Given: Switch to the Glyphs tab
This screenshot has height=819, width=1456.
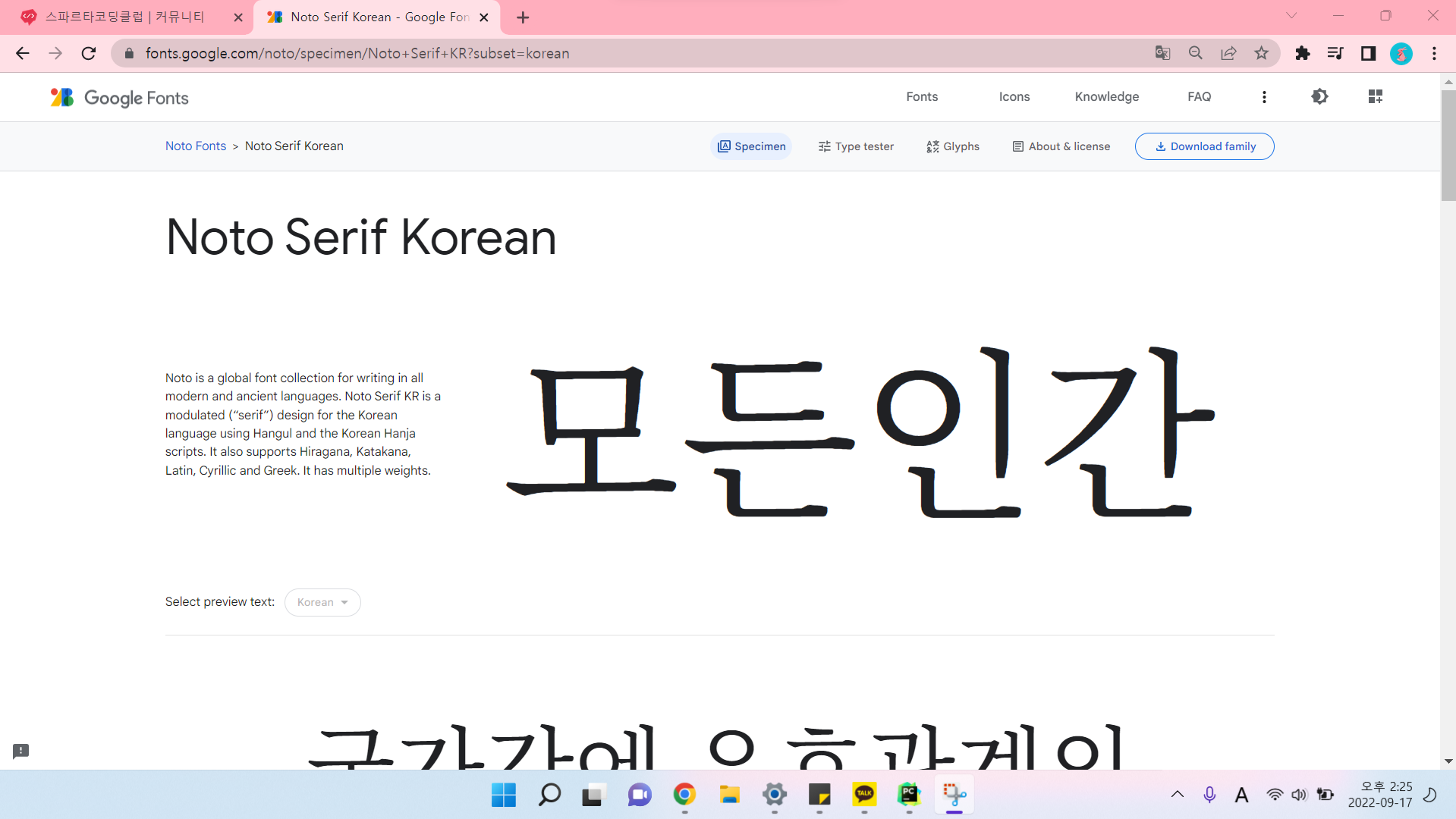Looking at the screenshot, I should 953,146.
